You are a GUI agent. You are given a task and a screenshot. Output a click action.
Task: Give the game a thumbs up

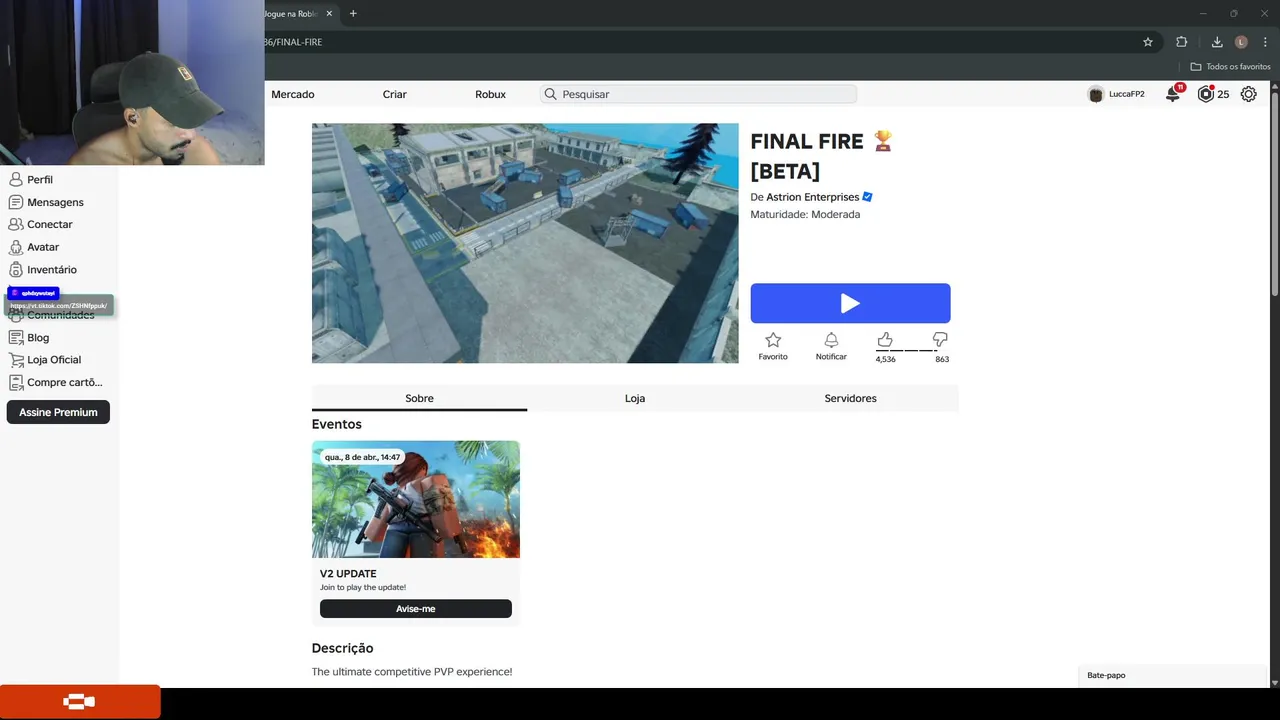885,340
